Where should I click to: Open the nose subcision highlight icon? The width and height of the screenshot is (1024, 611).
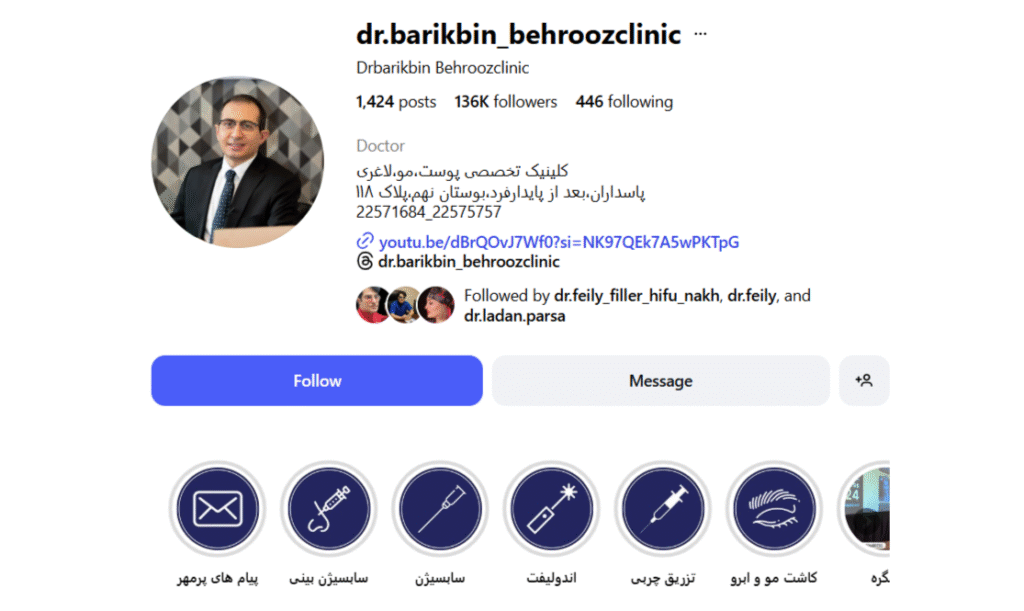[328, 509]
